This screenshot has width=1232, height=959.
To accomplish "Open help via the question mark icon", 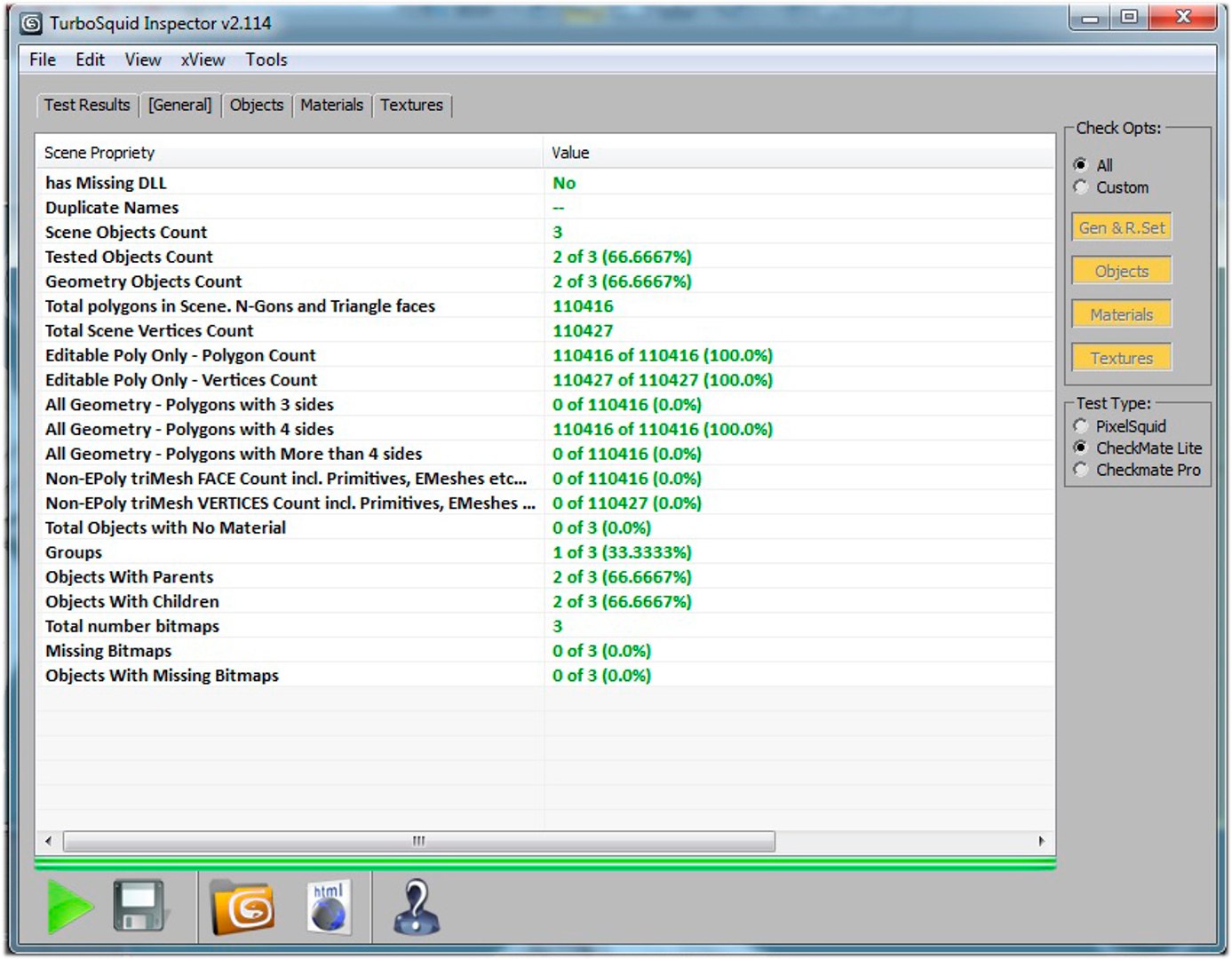I will click(x=416, y=907).
